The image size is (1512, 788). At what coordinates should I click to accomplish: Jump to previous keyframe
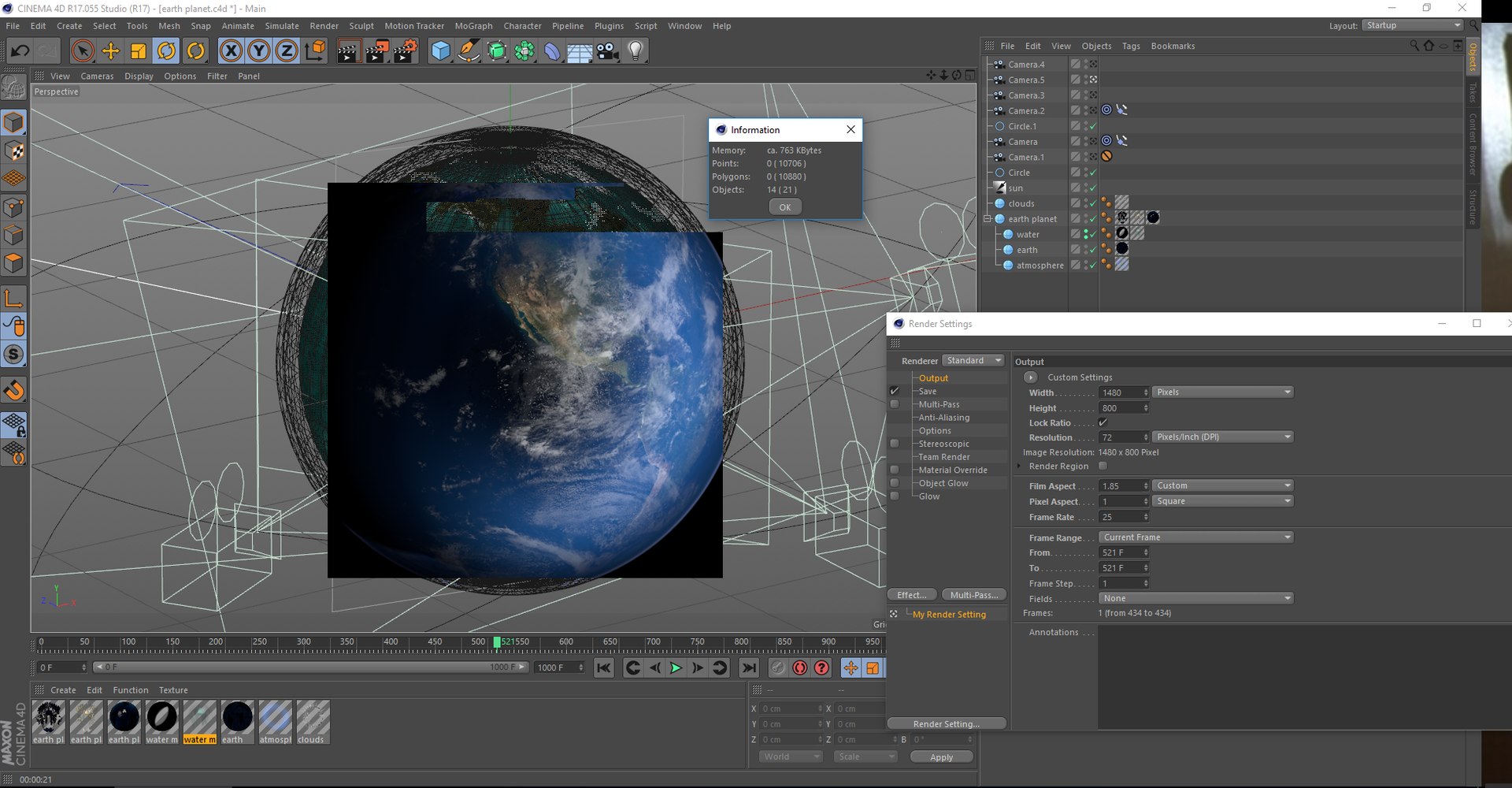click(x=632, y=668)
